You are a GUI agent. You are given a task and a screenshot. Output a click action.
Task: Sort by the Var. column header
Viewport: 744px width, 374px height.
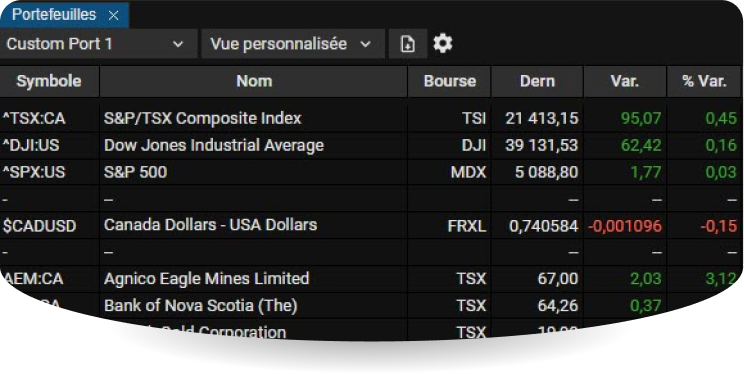click(x=625, y=81)
